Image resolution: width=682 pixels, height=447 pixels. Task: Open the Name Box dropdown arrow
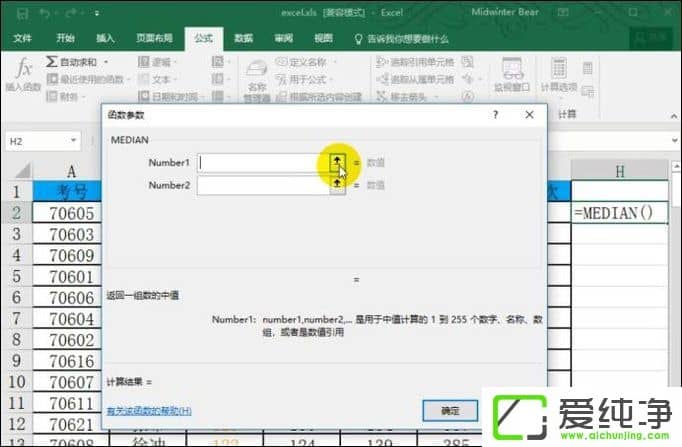click(x=74, y=140)
